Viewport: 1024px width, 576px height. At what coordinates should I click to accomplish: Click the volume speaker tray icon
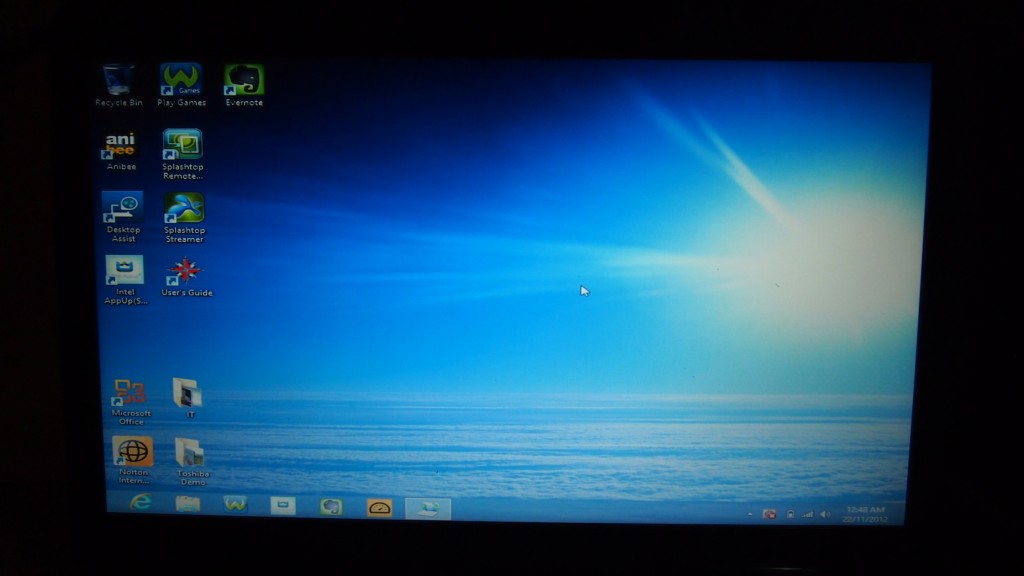(825, 515)
